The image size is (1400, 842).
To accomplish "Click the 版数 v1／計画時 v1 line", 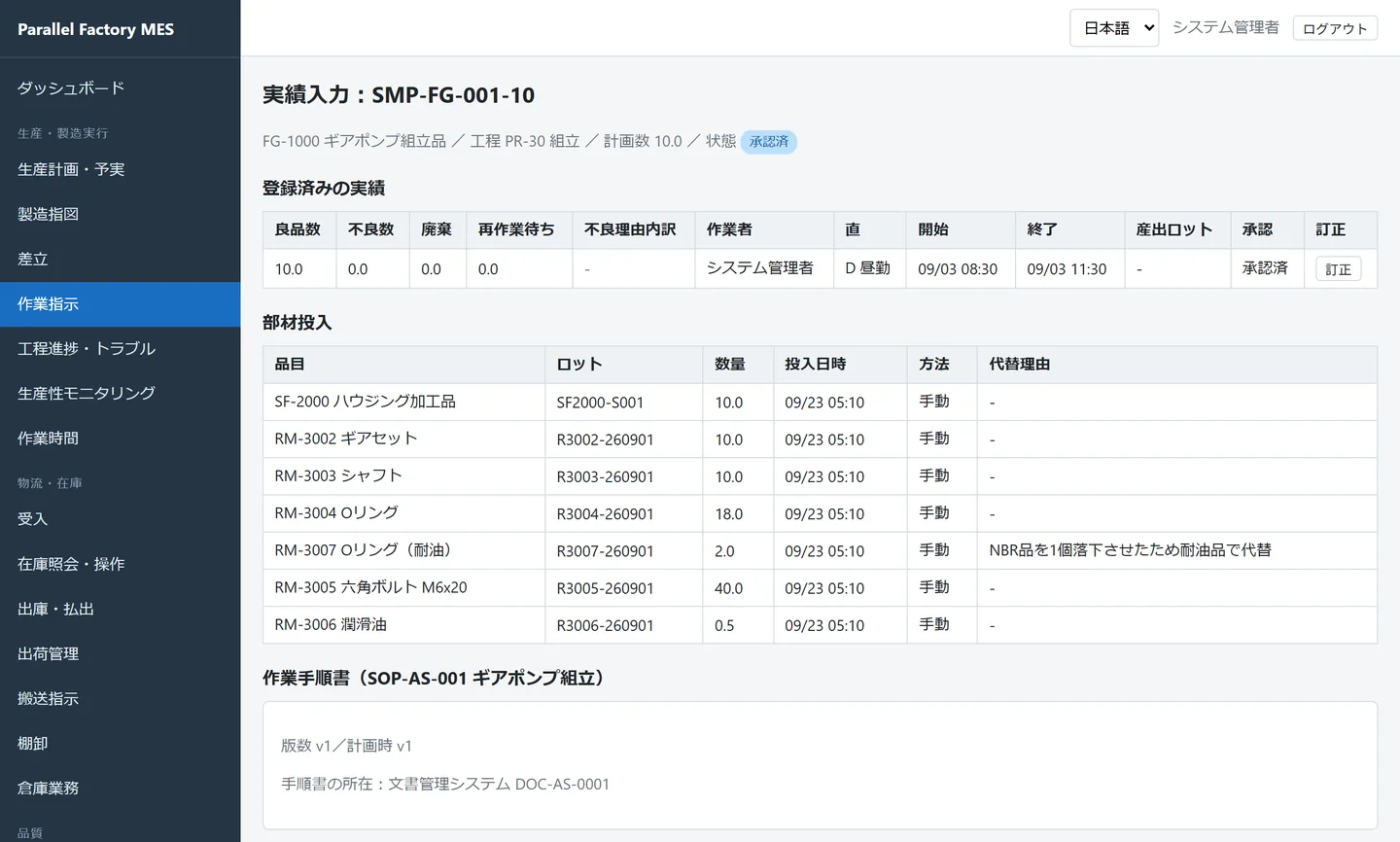I will coord(346,746).
